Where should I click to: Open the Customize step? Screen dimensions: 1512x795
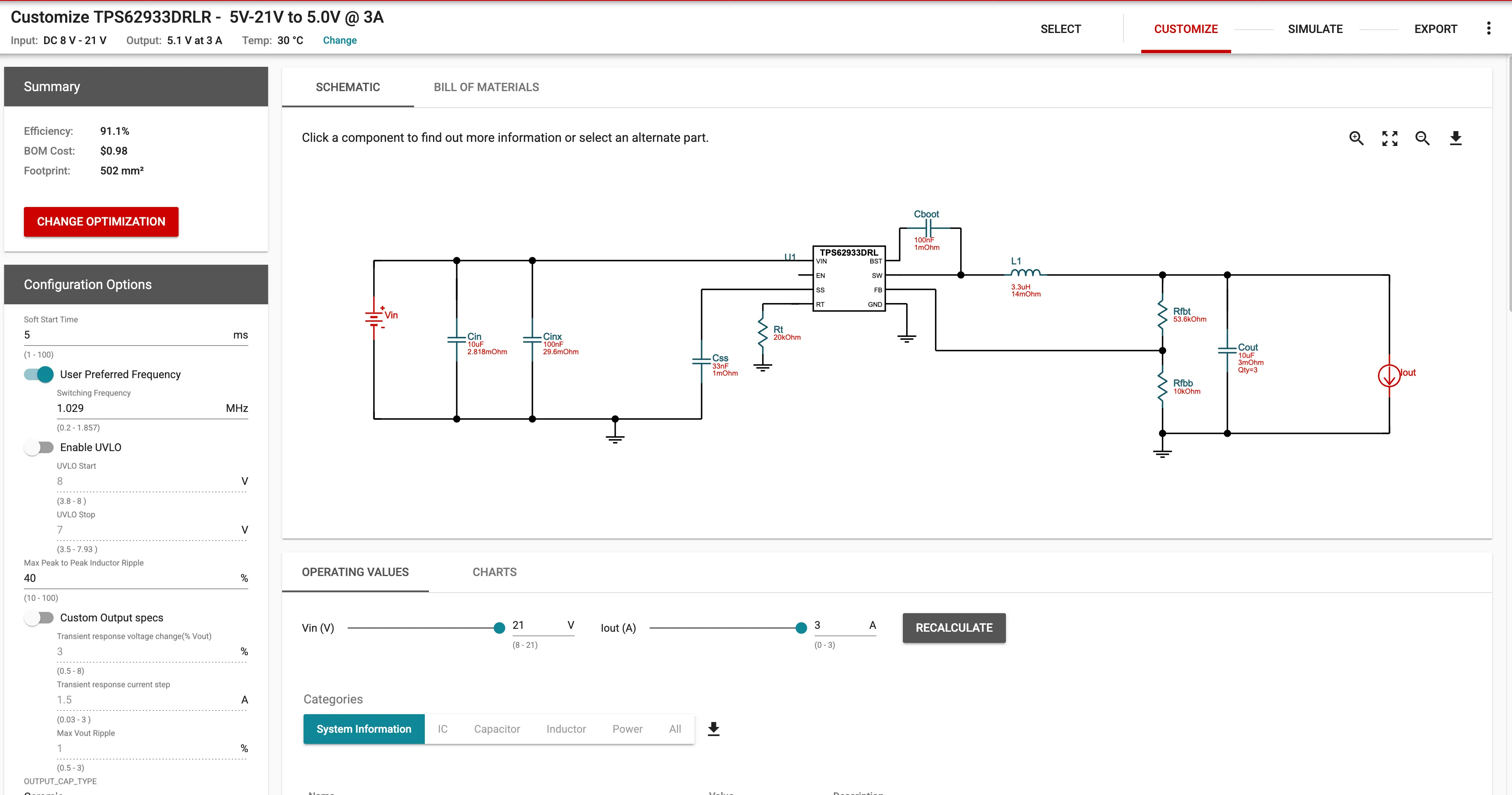coord(1186,29)
